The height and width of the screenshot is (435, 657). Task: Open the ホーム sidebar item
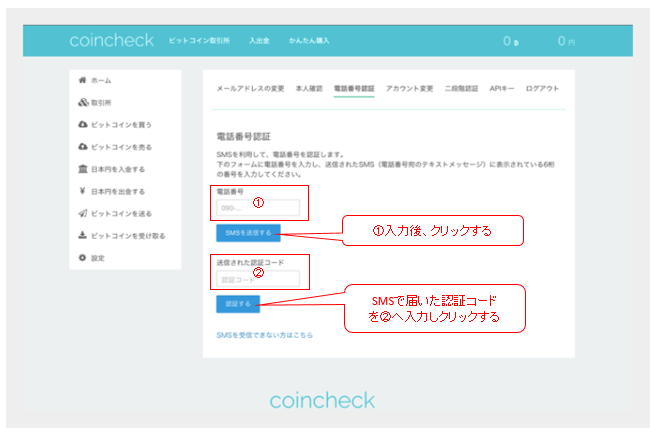[101, 80]
